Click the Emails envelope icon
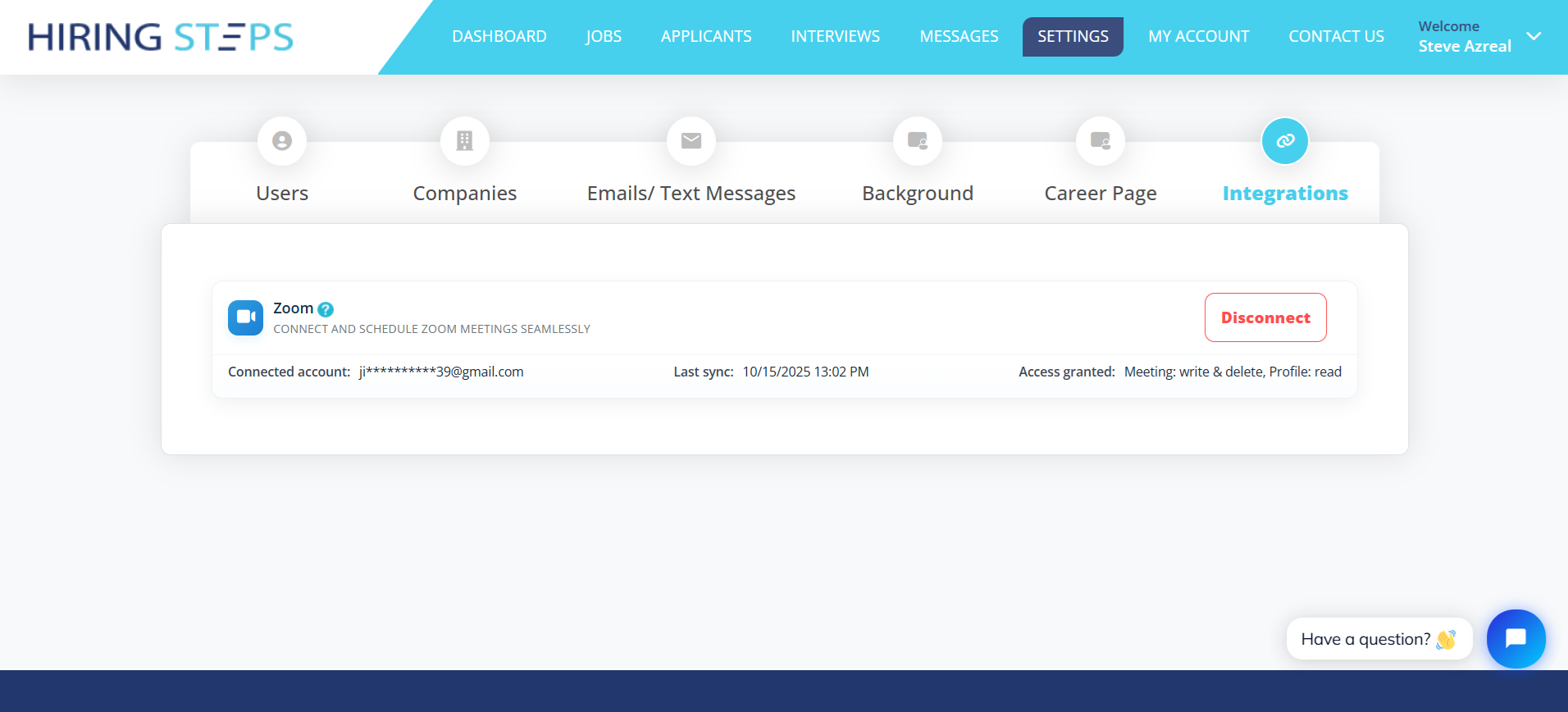Viewport: 1568px width, 712px height. click(691, 141)
